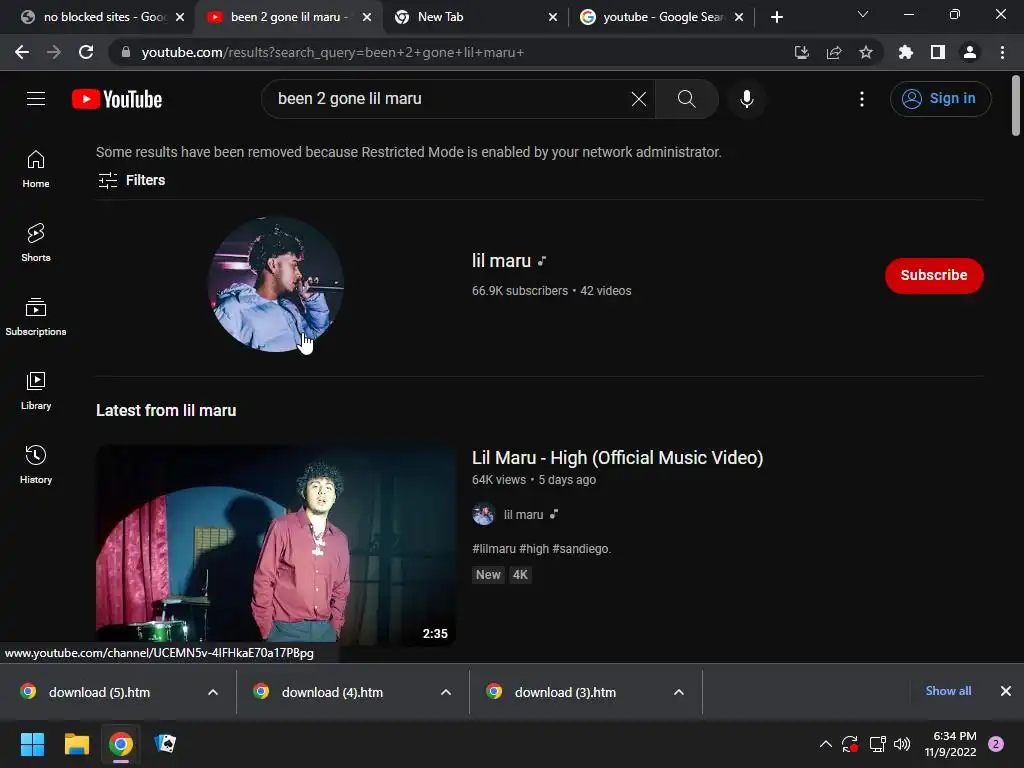Open Library in the sidebar
The image size is (1024, 768).
[36, 391]
